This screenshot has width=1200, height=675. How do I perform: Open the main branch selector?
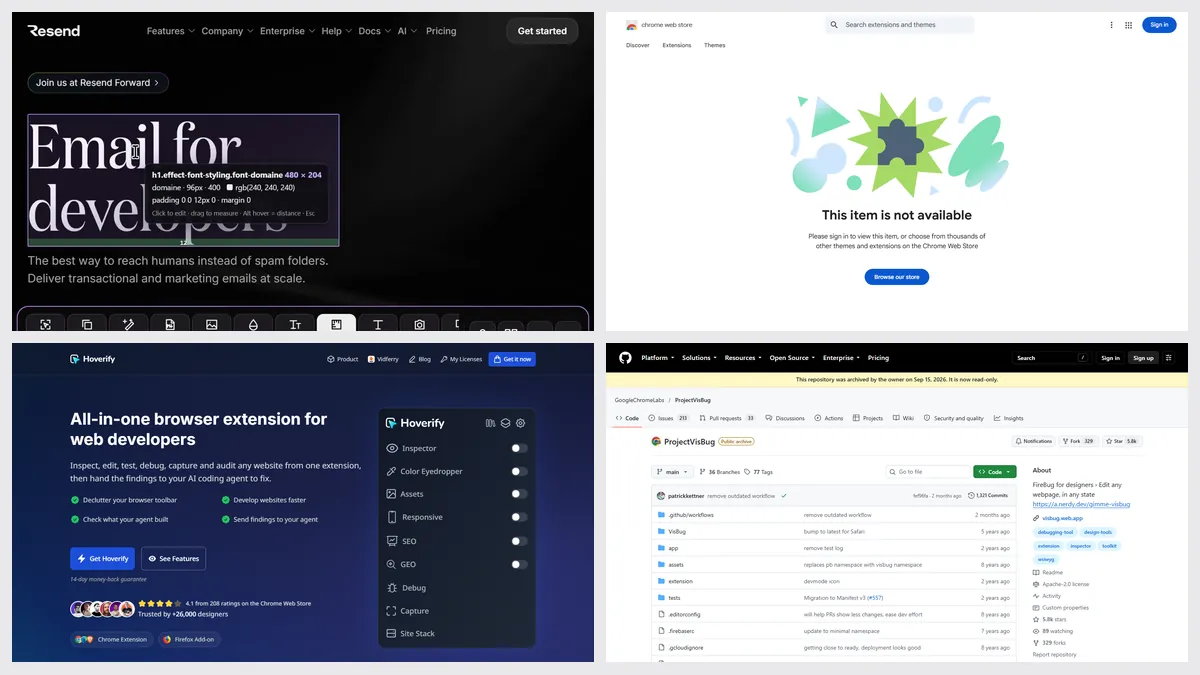point(672,472)
